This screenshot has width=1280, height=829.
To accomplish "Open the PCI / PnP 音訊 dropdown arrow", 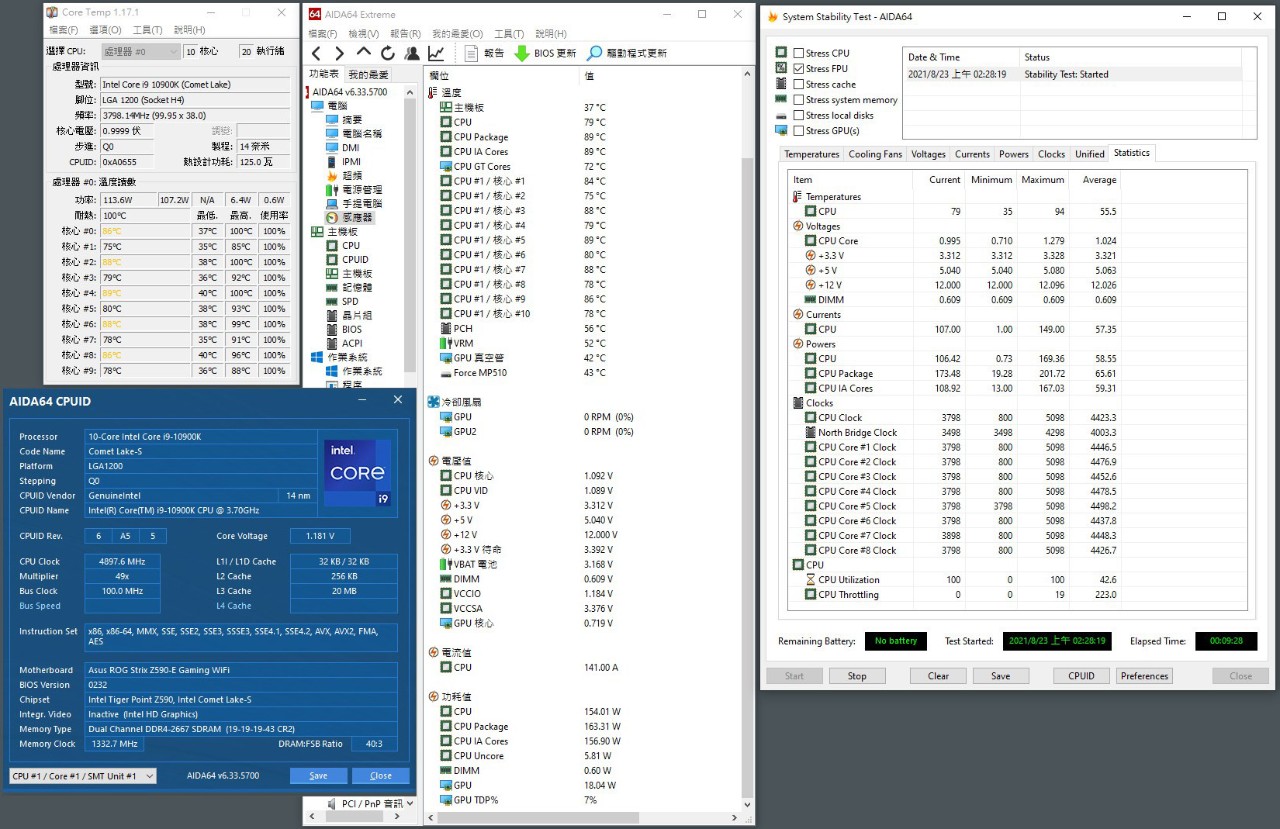I will point(409,803).
